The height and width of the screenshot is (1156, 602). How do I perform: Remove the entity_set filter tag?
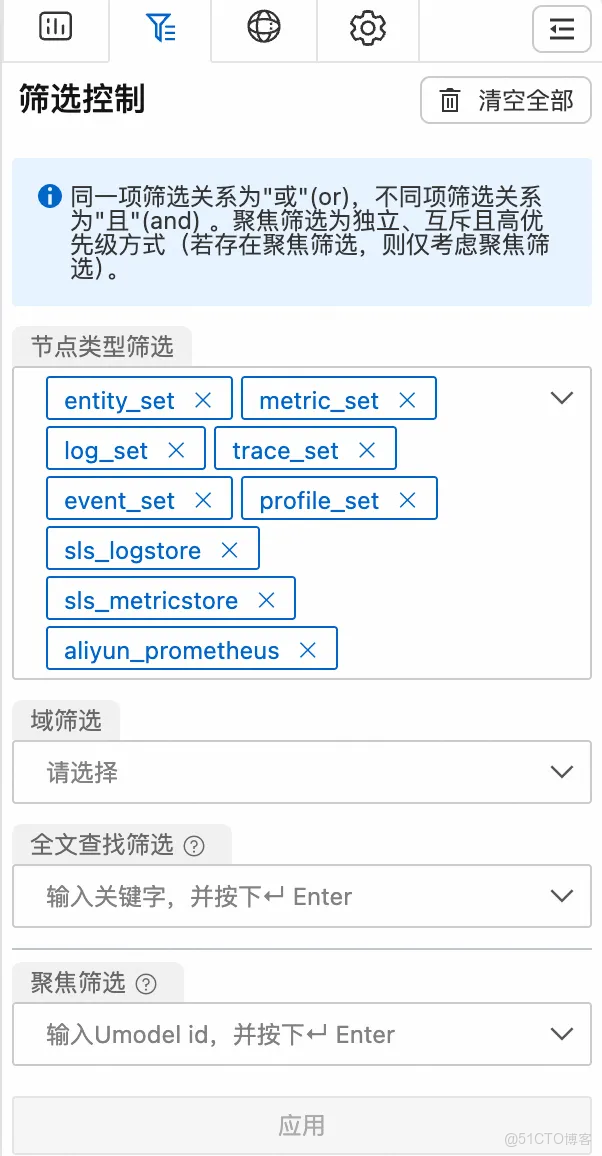pos(206,399)
